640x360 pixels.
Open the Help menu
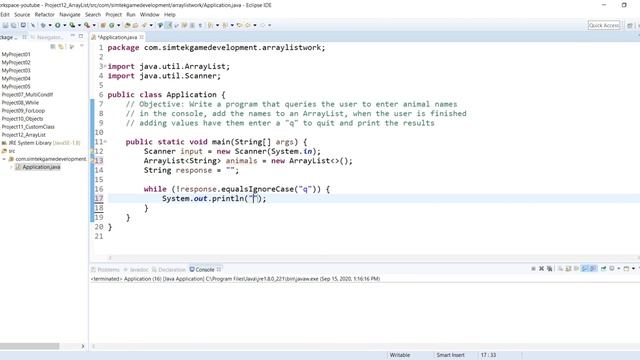169,14
